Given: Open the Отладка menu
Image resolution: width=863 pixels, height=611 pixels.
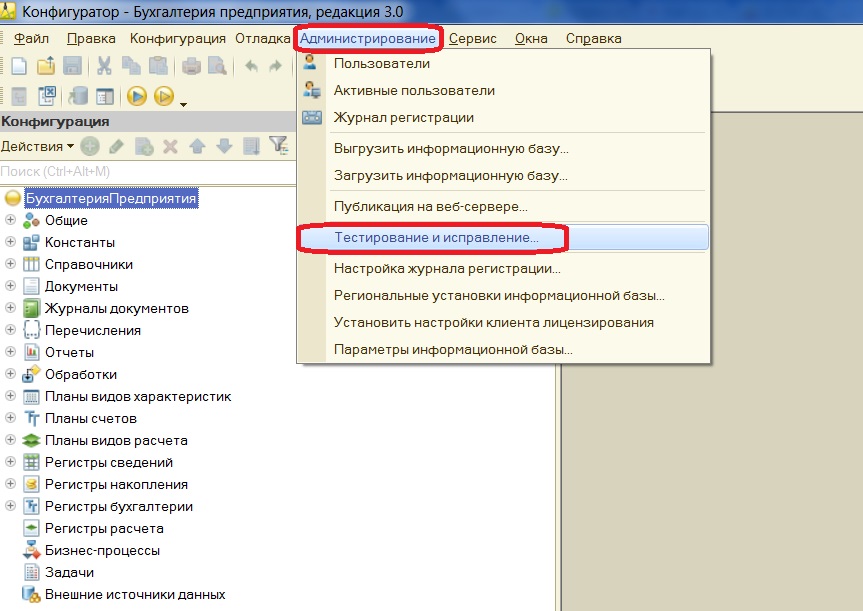Looking at the screenshot, I should click(x=263, y=39).
